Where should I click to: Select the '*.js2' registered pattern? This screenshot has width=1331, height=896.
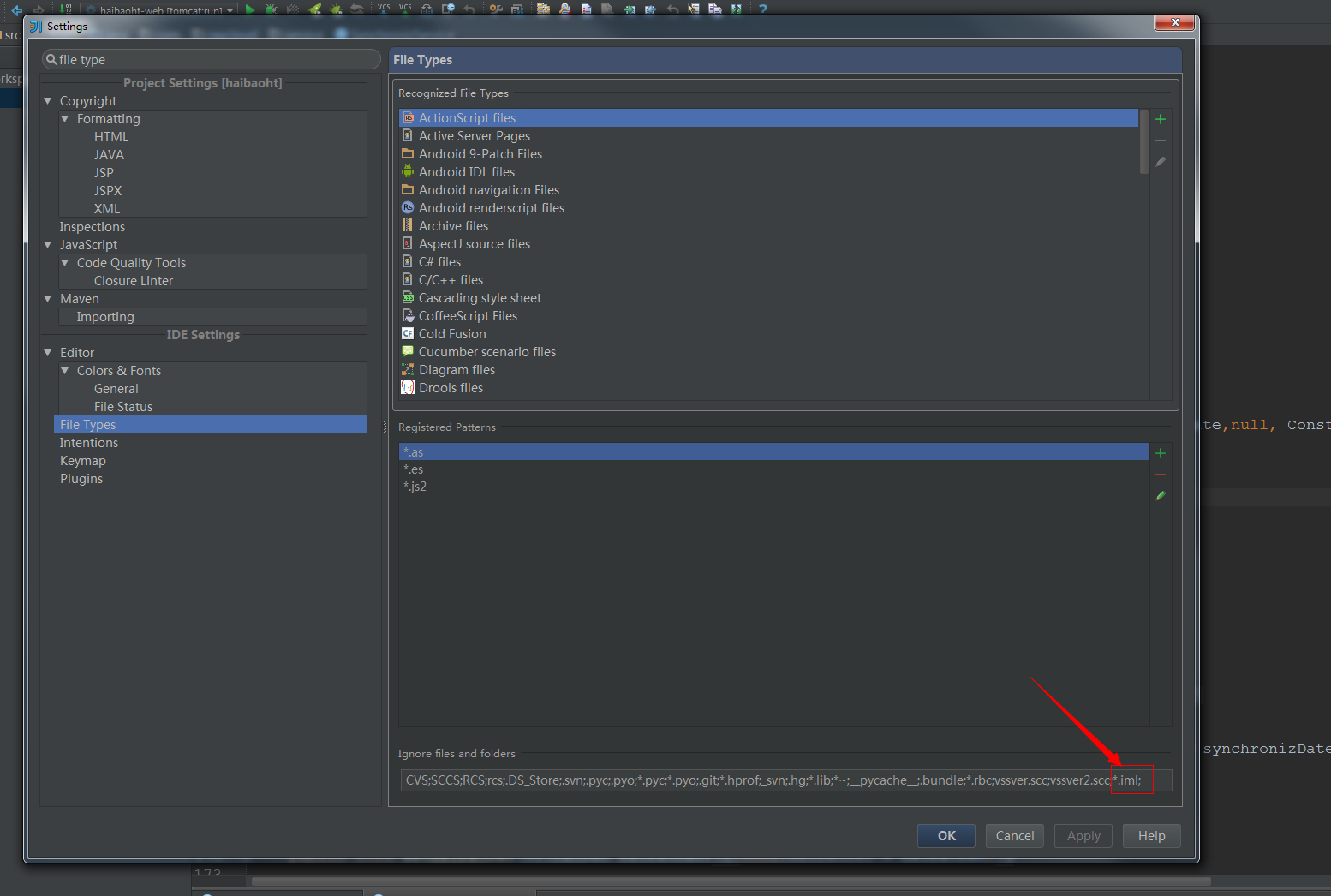[774, 487]
